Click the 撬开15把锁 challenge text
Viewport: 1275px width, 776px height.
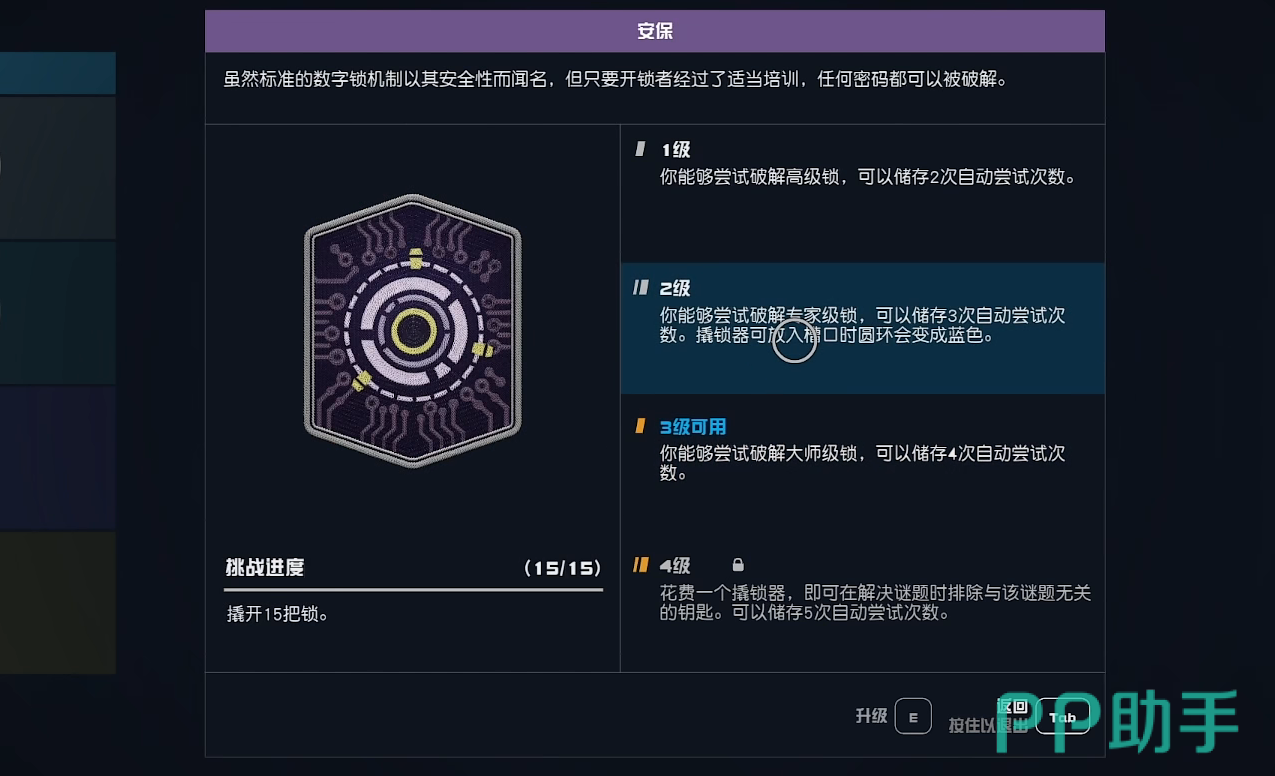click(x=278, y=614)
